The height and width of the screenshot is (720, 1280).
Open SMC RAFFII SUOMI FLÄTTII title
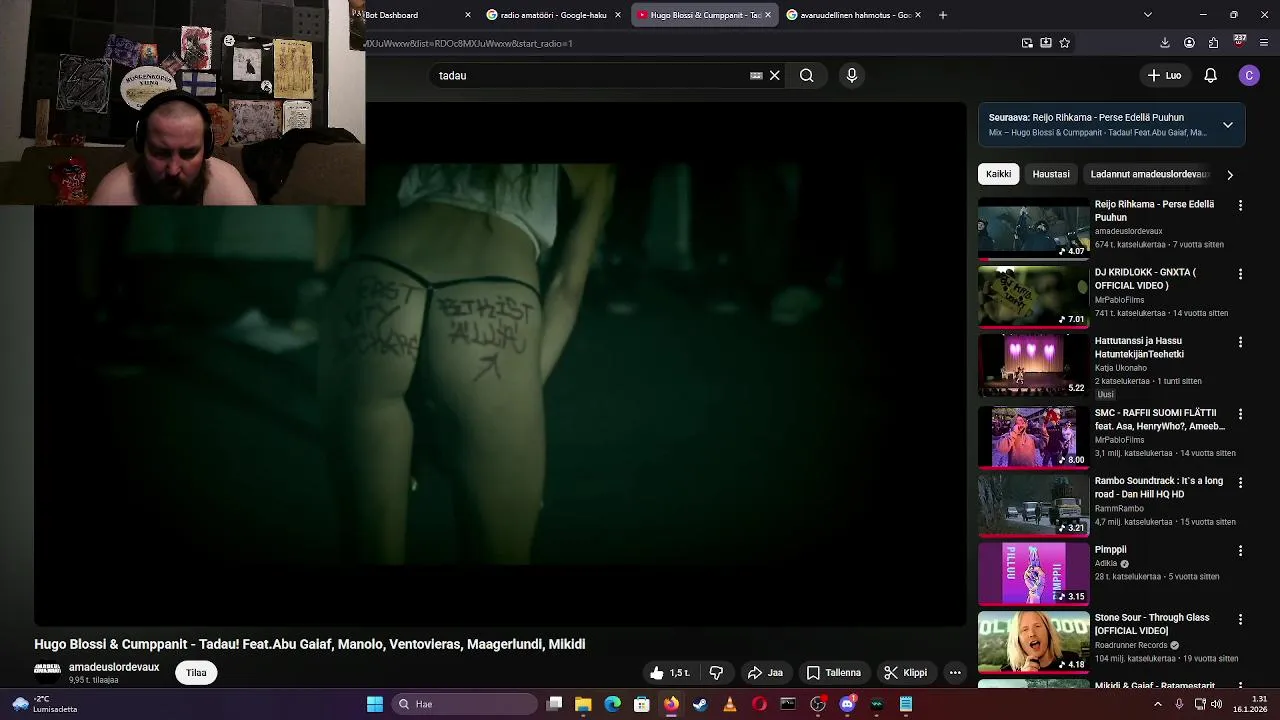(x=1159, y=420)
